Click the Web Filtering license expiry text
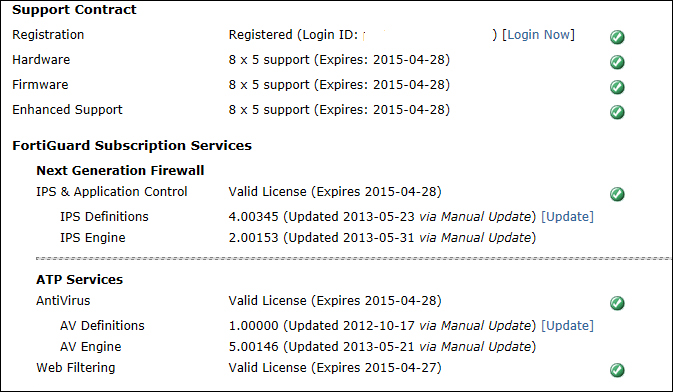This screenshot has height=392, width=673. 335,368
